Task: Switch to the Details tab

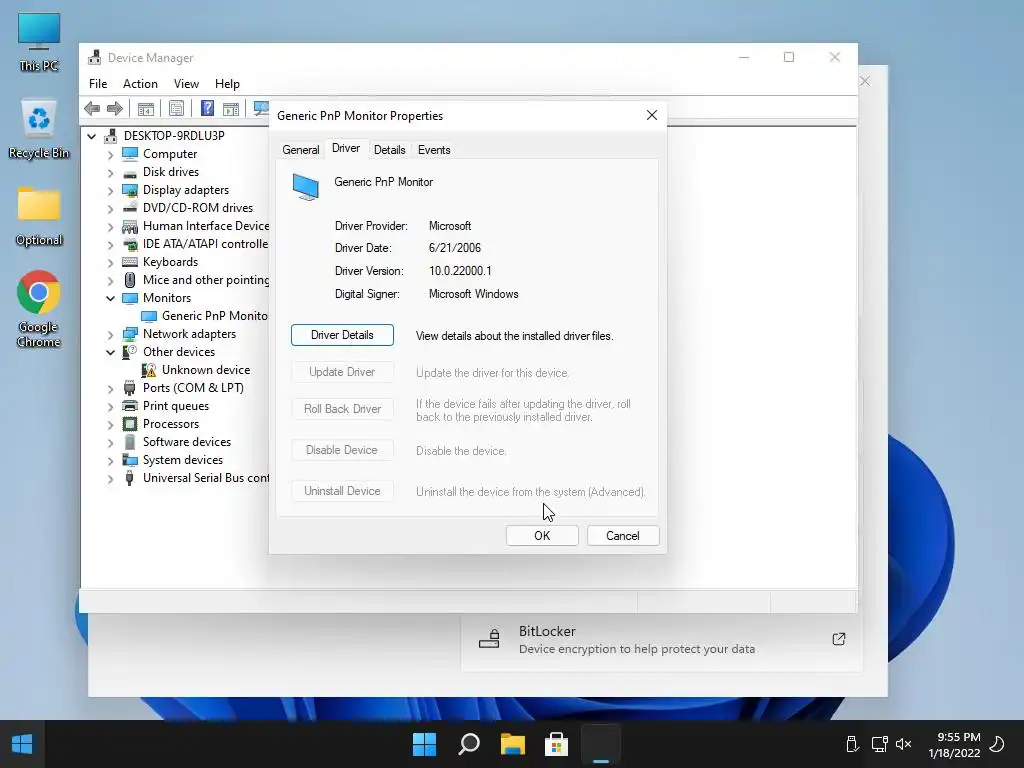Action: pos(389,150)
